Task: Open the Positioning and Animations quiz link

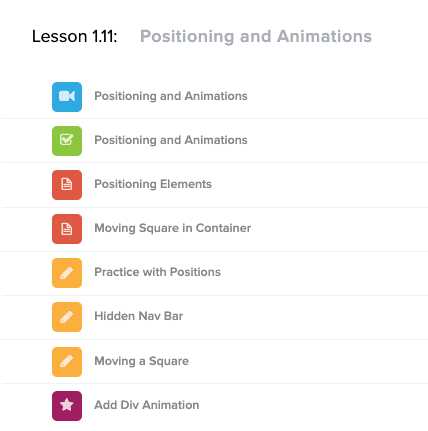Action: [x=171, y=140]
